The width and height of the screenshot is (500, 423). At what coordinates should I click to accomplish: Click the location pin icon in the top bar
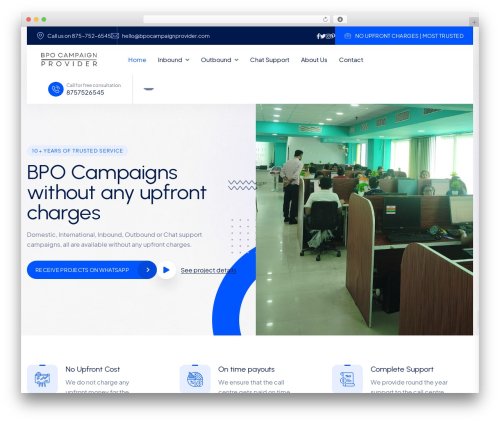coord(40,36)
